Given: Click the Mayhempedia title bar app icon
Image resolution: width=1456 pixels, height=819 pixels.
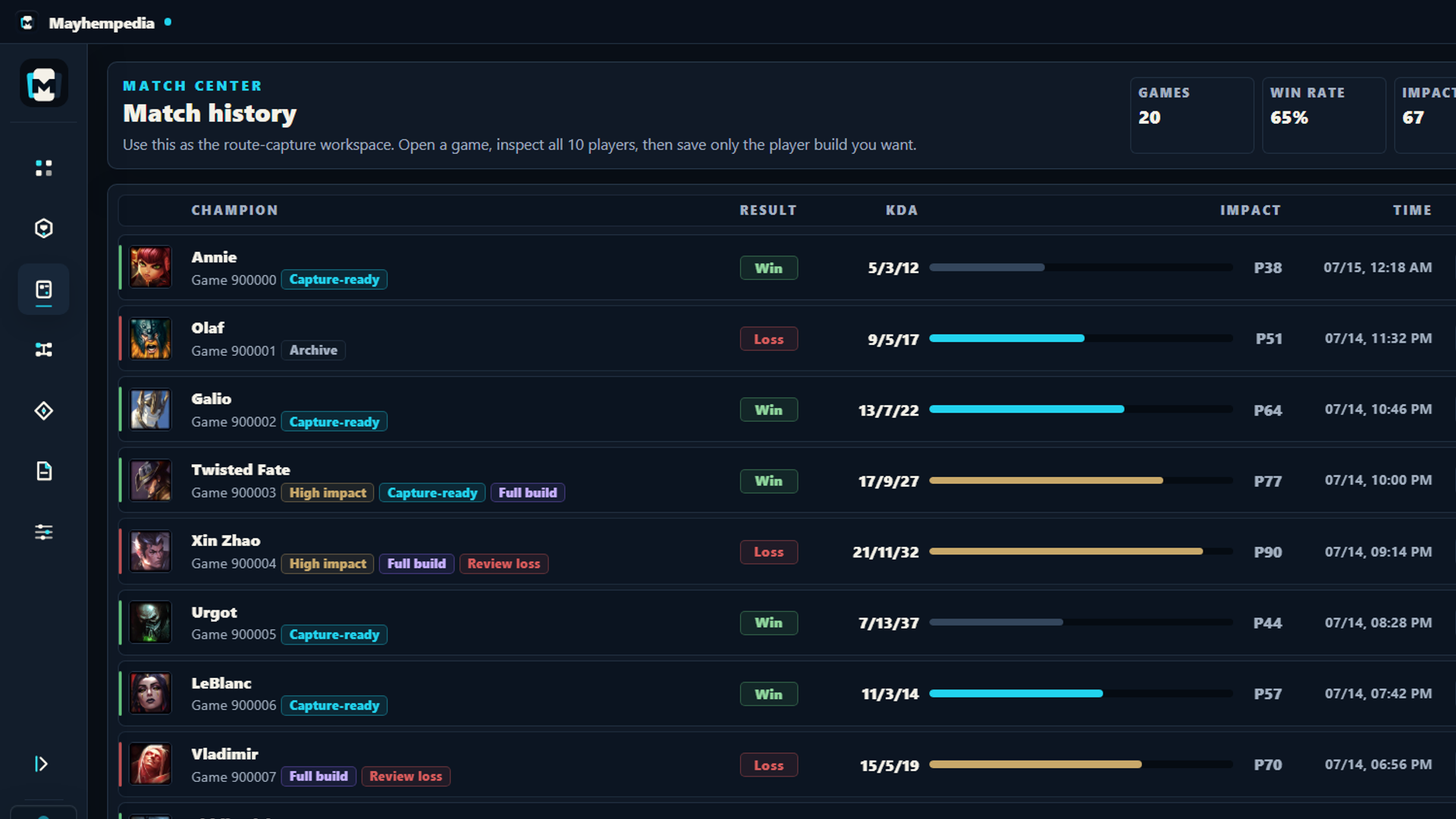Looking at the screenshot, I should point(27,22).
